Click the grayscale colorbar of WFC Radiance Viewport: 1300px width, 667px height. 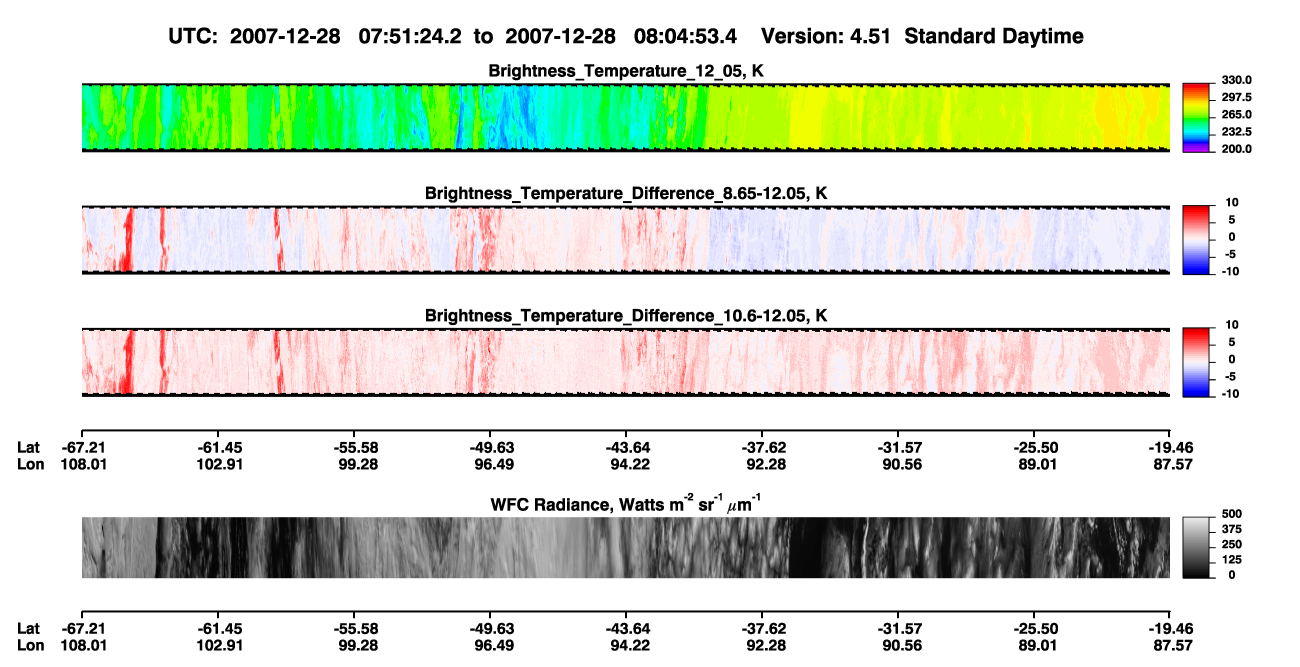pos(1196,547)
